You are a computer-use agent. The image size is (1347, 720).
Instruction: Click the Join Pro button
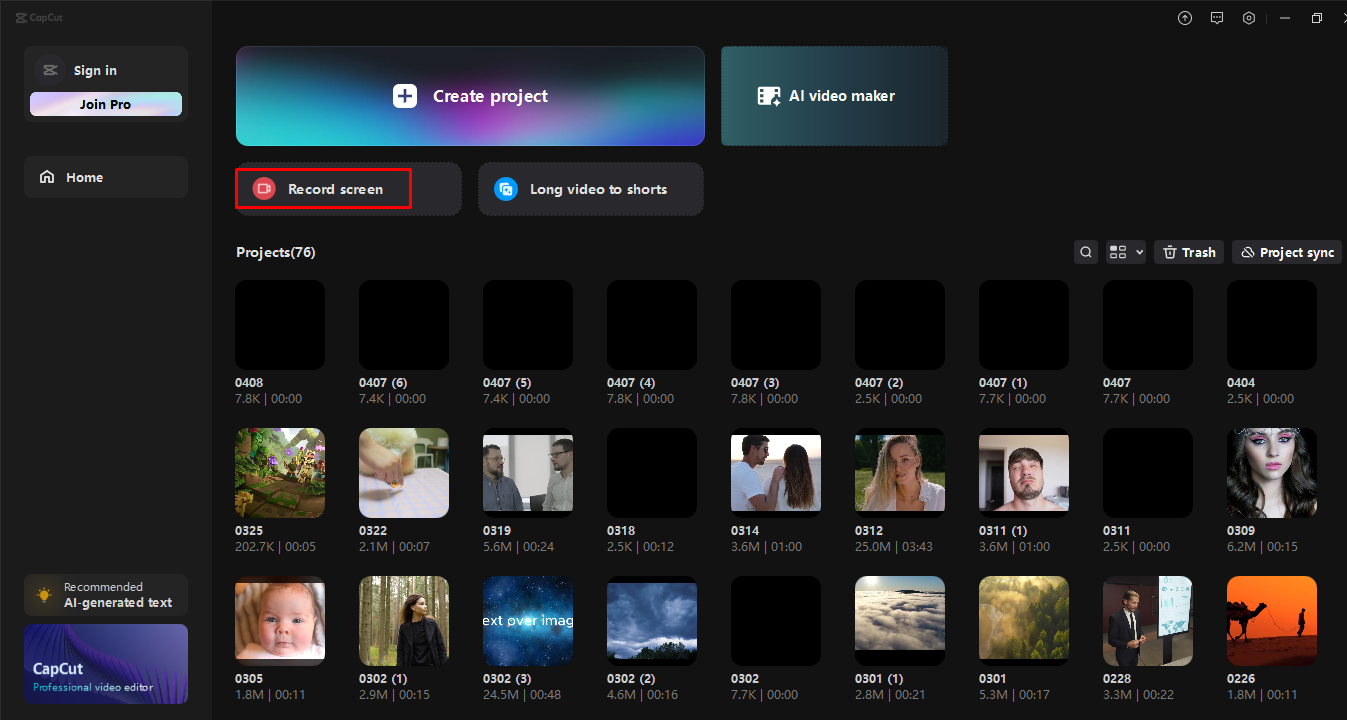(105, 103)
